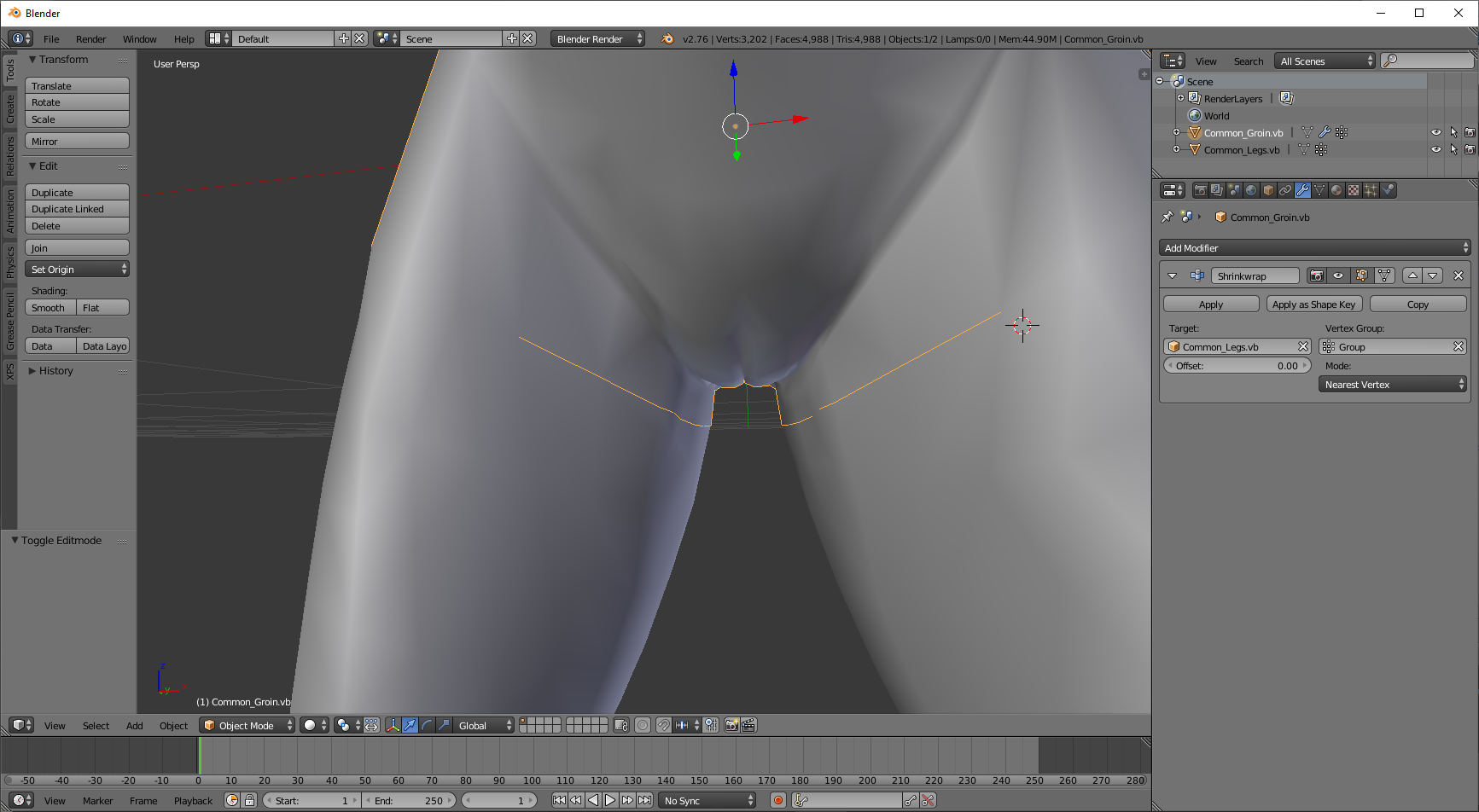Open the All Scenes outliner filter dropdown
Viewport: 1479px width, 812px height.
pos(1325,61)
